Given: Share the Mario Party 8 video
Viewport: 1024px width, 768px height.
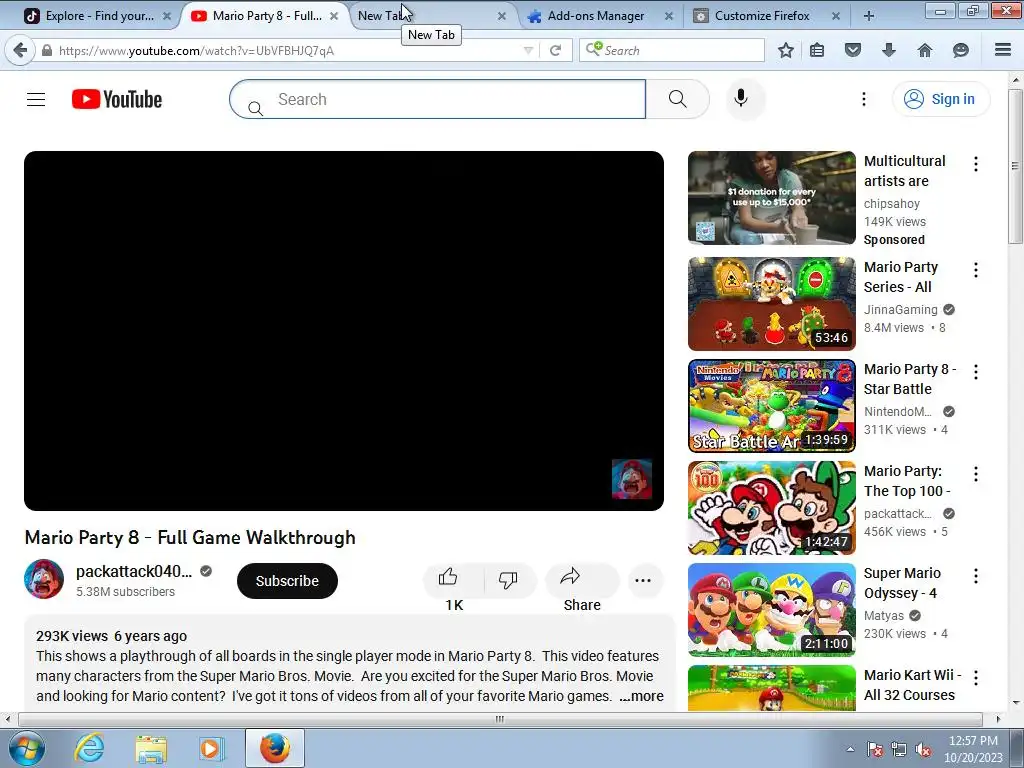Looking at the screenshot, I should coord(581,581).
